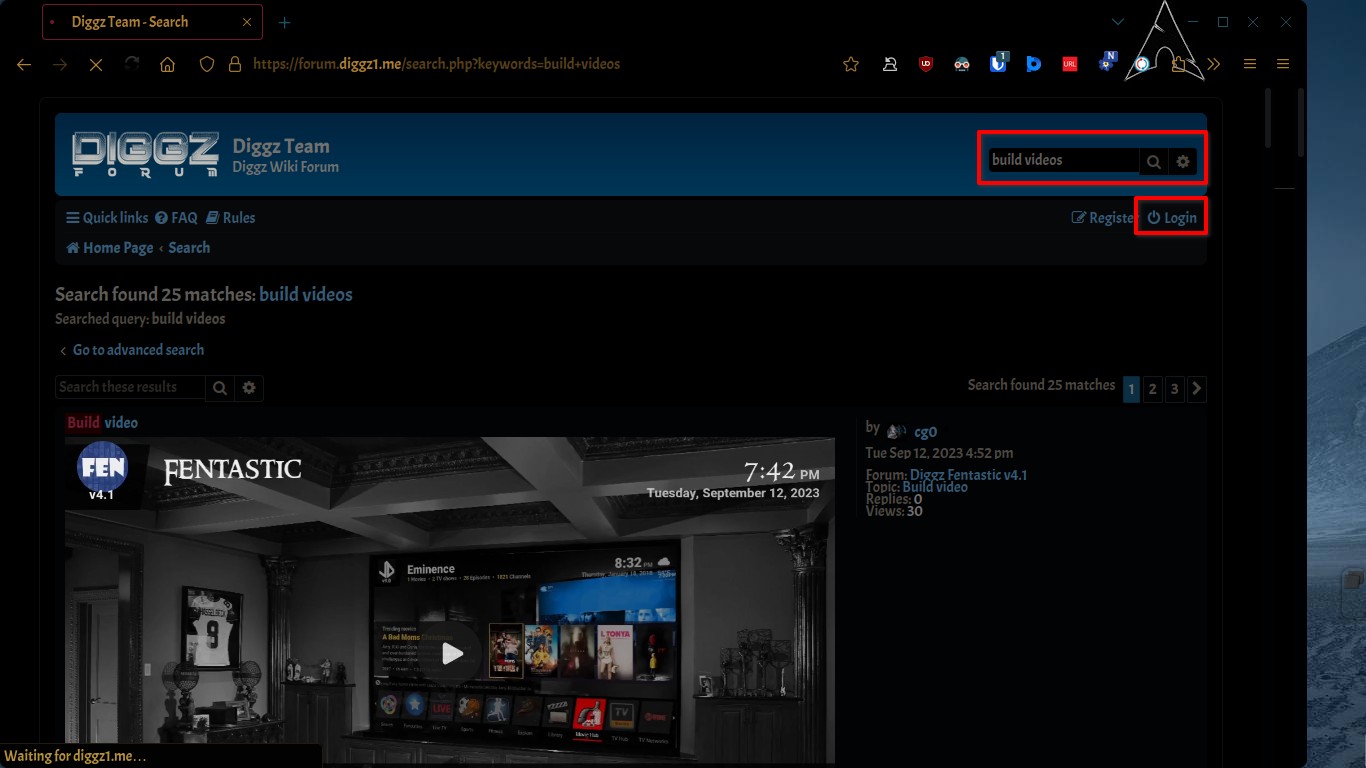Image resolution: width=1366 pixels, height=768 pixels.
Task: Click the build videos results heading link
Action: [x=306, y=294]
